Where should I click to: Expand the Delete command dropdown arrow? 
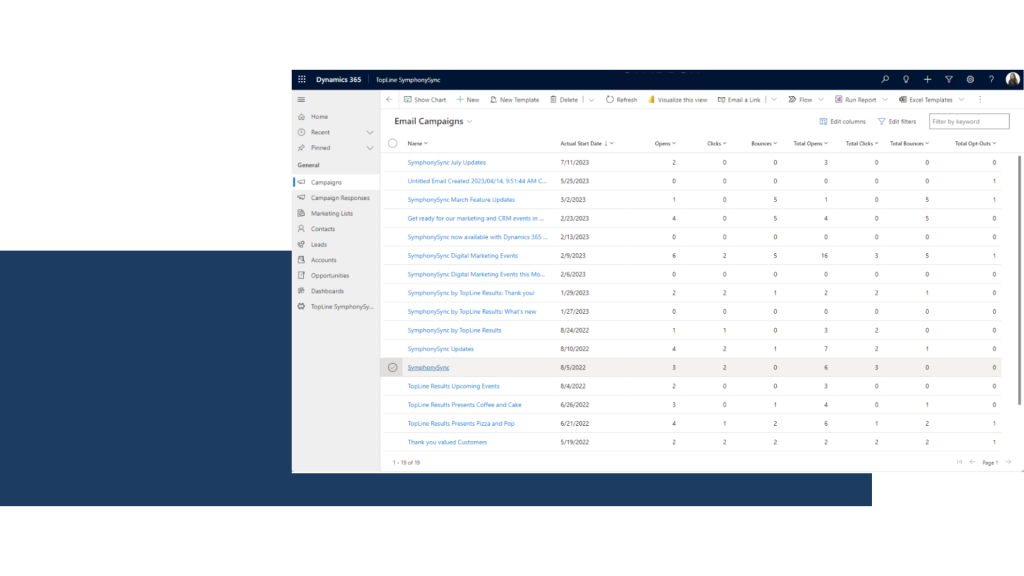(592, 100)
